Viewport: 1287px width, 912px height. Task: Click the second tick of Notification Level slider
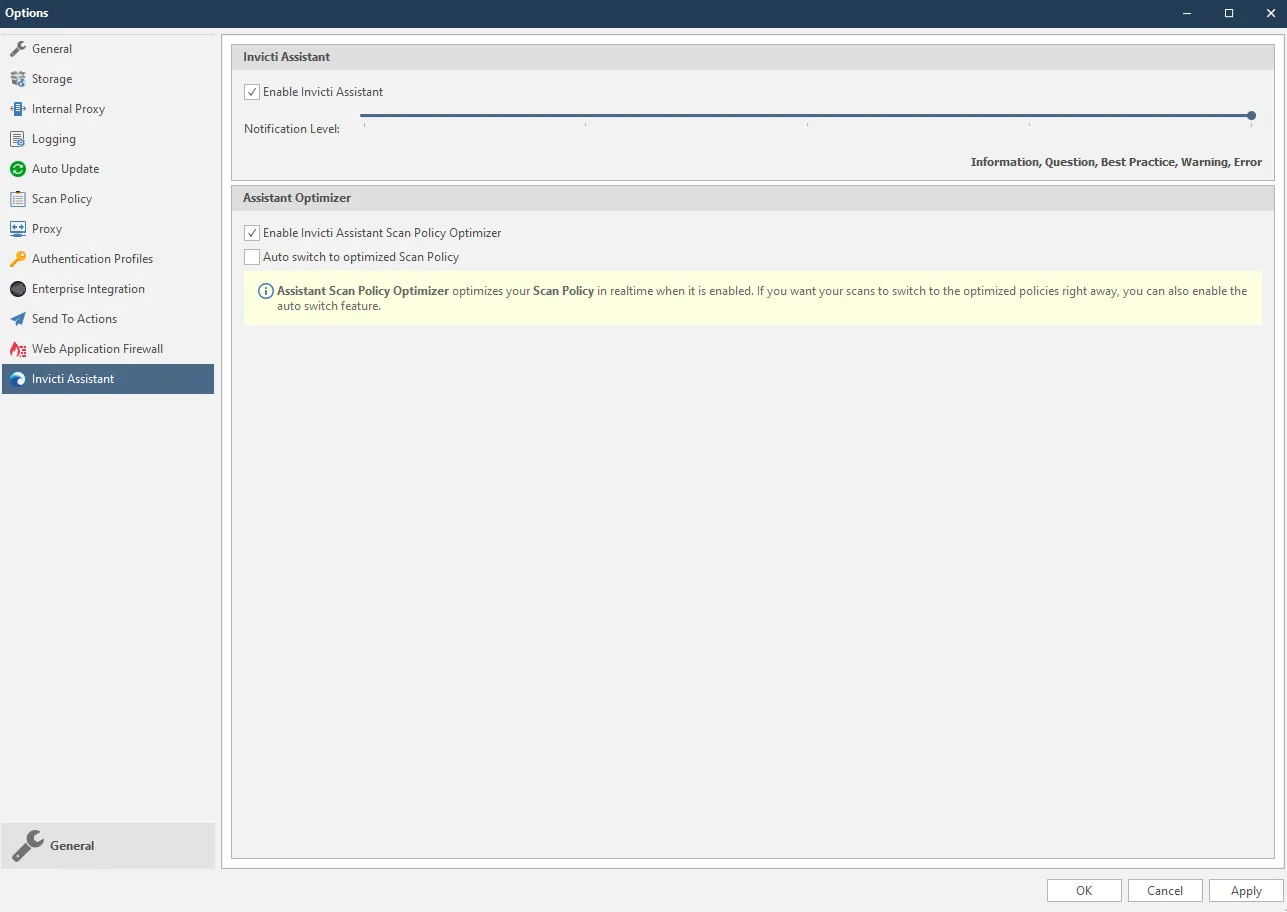585,124
